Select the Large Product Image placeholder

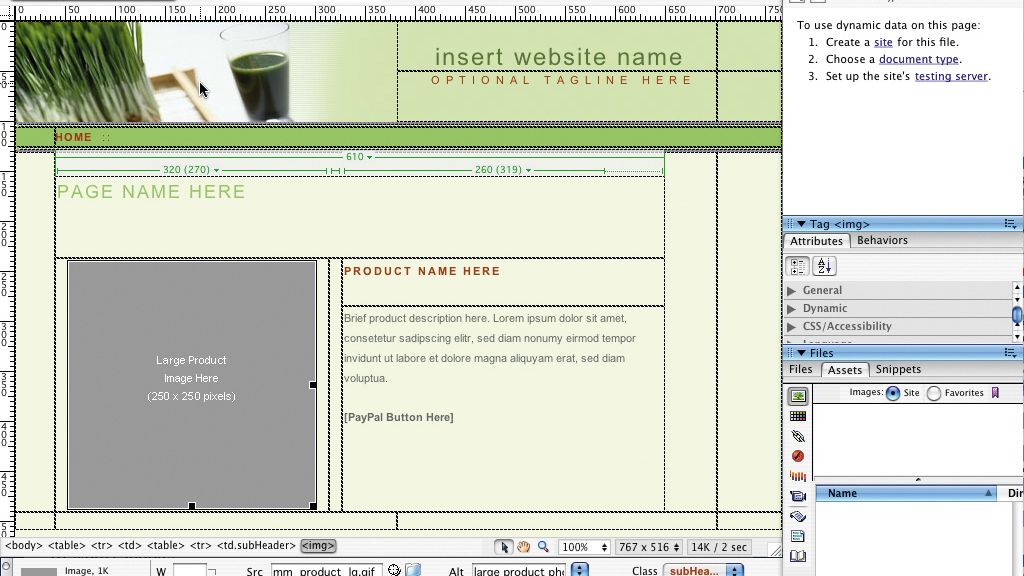click(x=192, y=385)
